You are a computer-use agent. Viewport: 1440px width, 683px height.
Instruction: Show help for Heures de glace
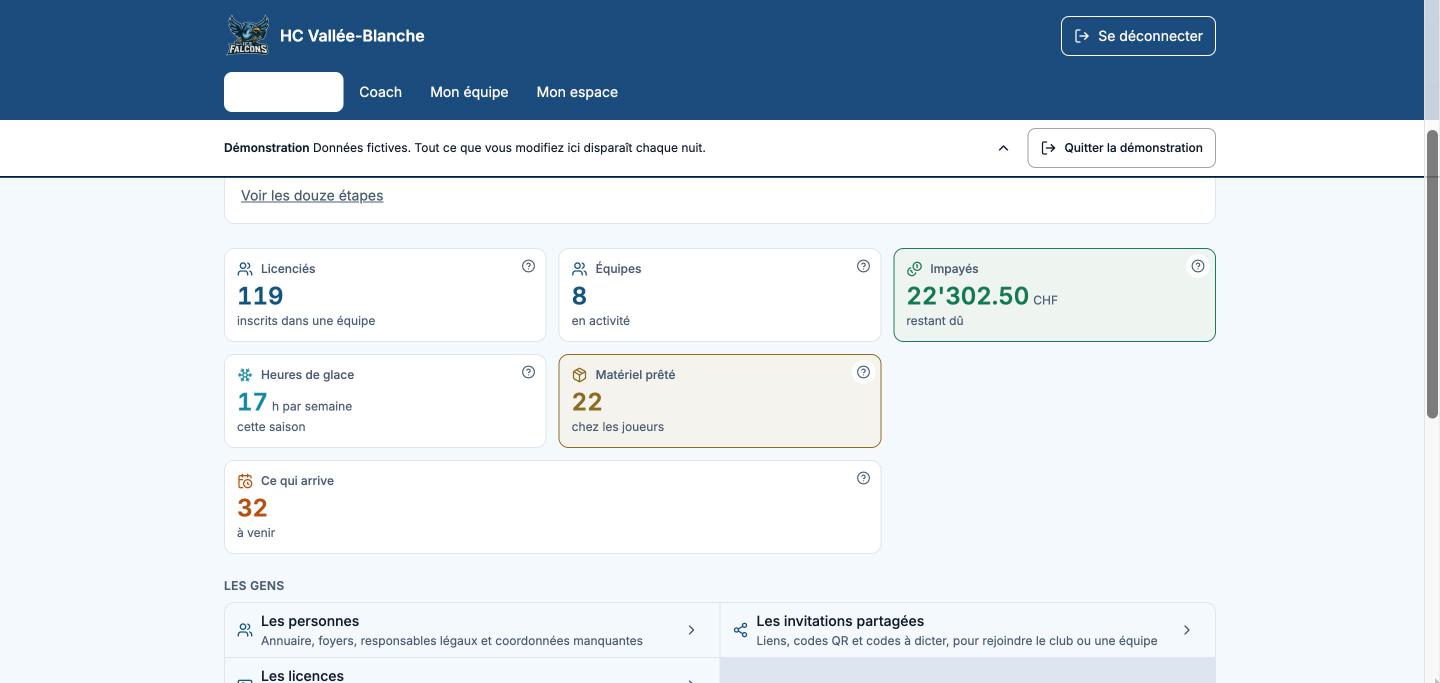pos(528,372)
